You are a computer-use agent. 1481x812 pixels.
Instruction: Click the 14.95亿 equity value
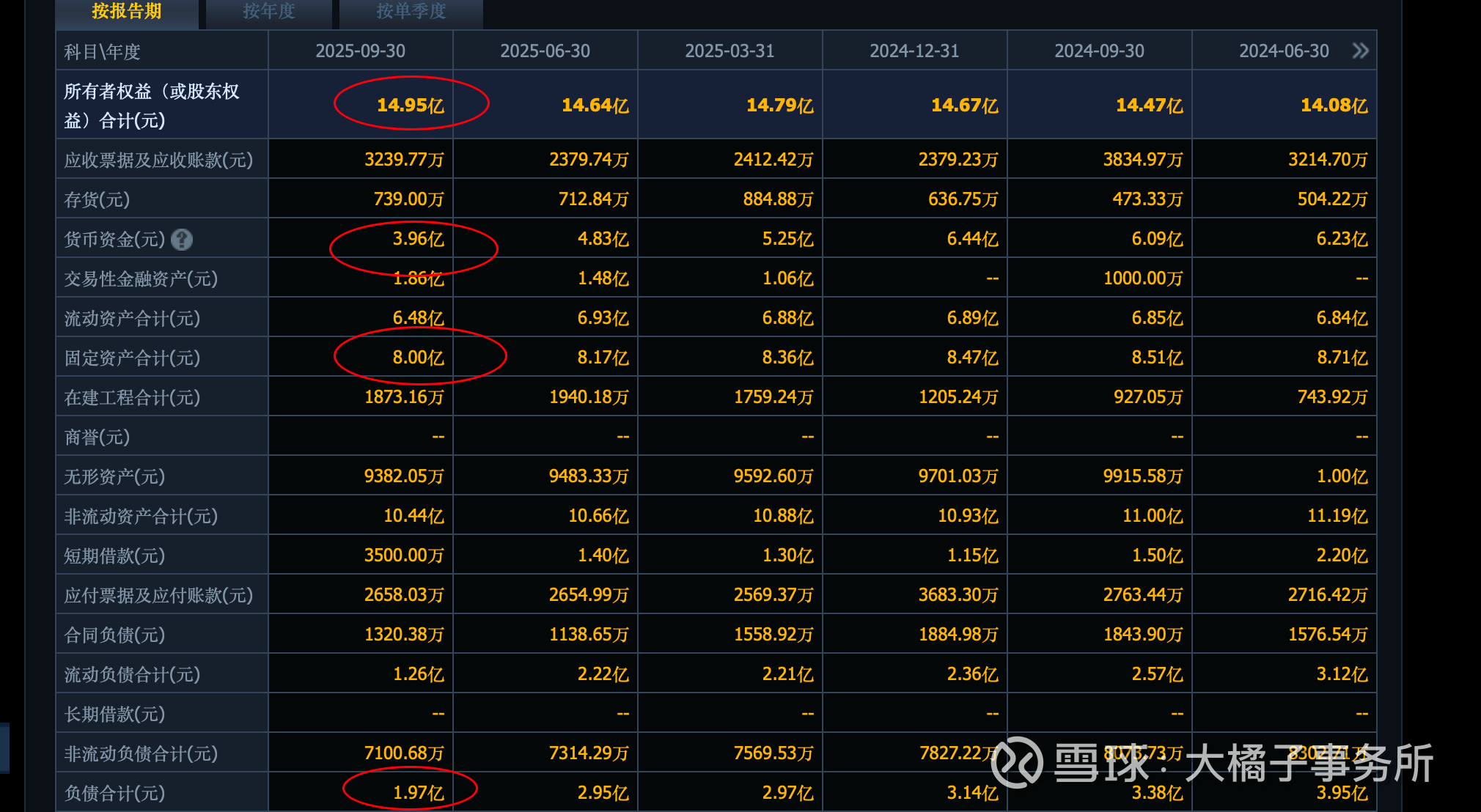pyautogui.click(x=410, y=105)
